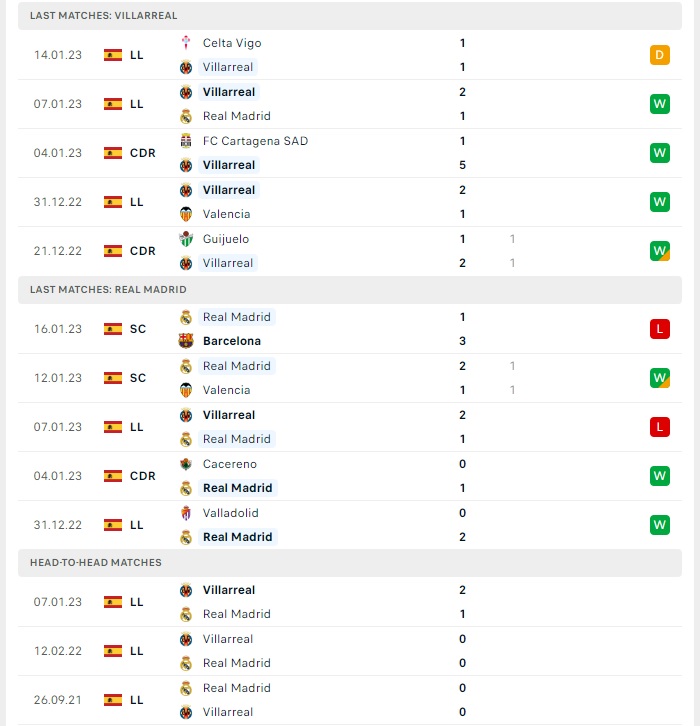The width and height of the screenshot is (700, 726).
Task: Open Valladolid vs Real Madrid match on 31.12.22
Action: 350,525
